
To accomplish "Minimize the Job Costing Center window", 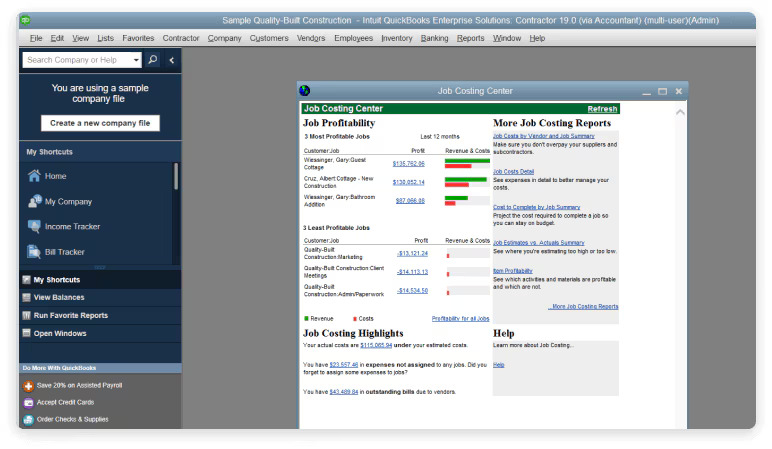I will pyautogui.click(x=646, y=92).
